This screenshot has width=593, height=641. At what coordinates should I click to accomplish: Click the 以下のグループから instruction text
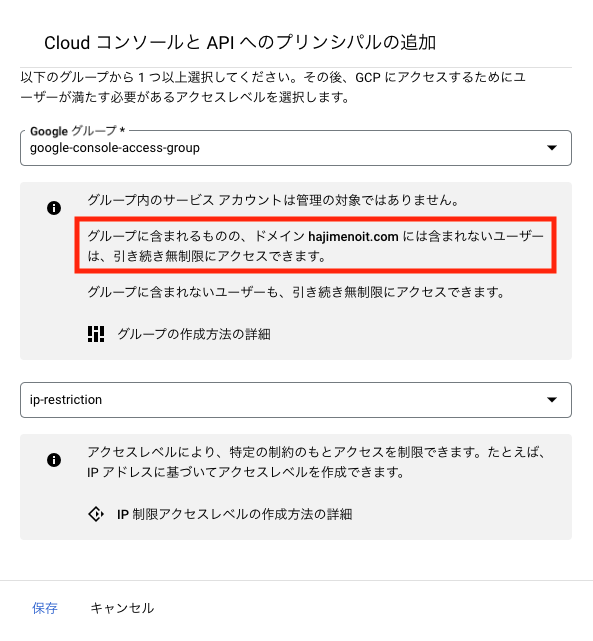coord(273,87)
